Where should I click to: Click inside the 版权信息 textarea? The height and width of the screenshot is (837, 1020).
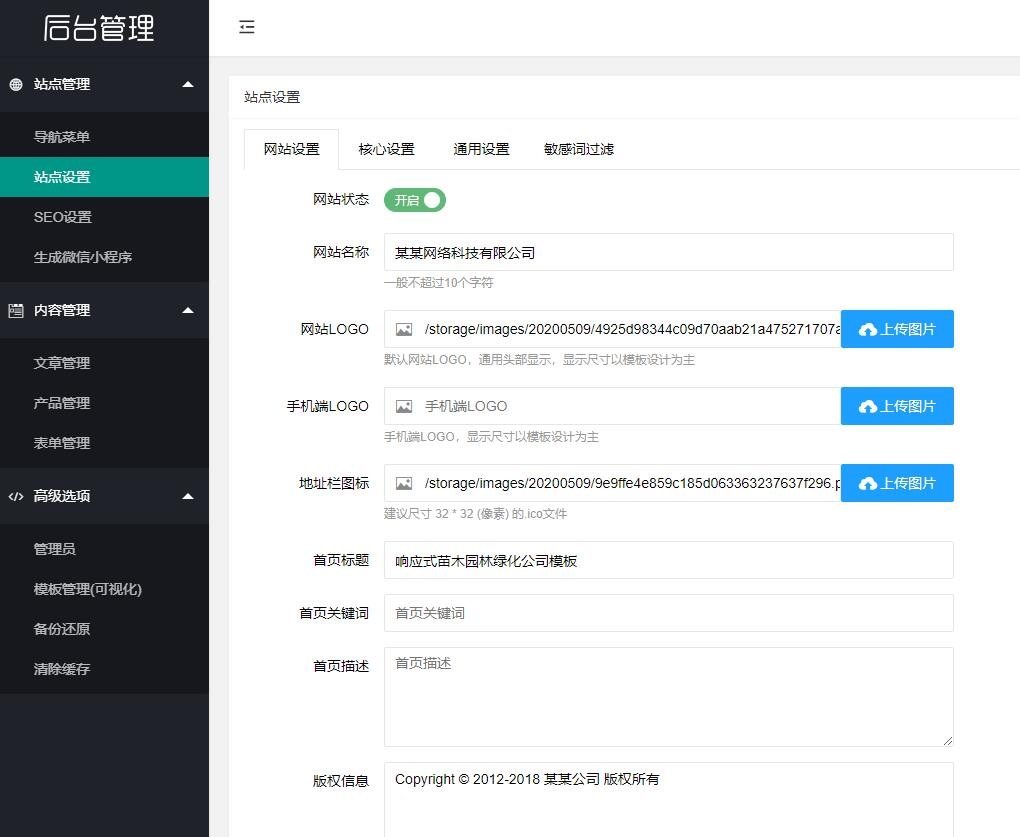pos(669,800)
